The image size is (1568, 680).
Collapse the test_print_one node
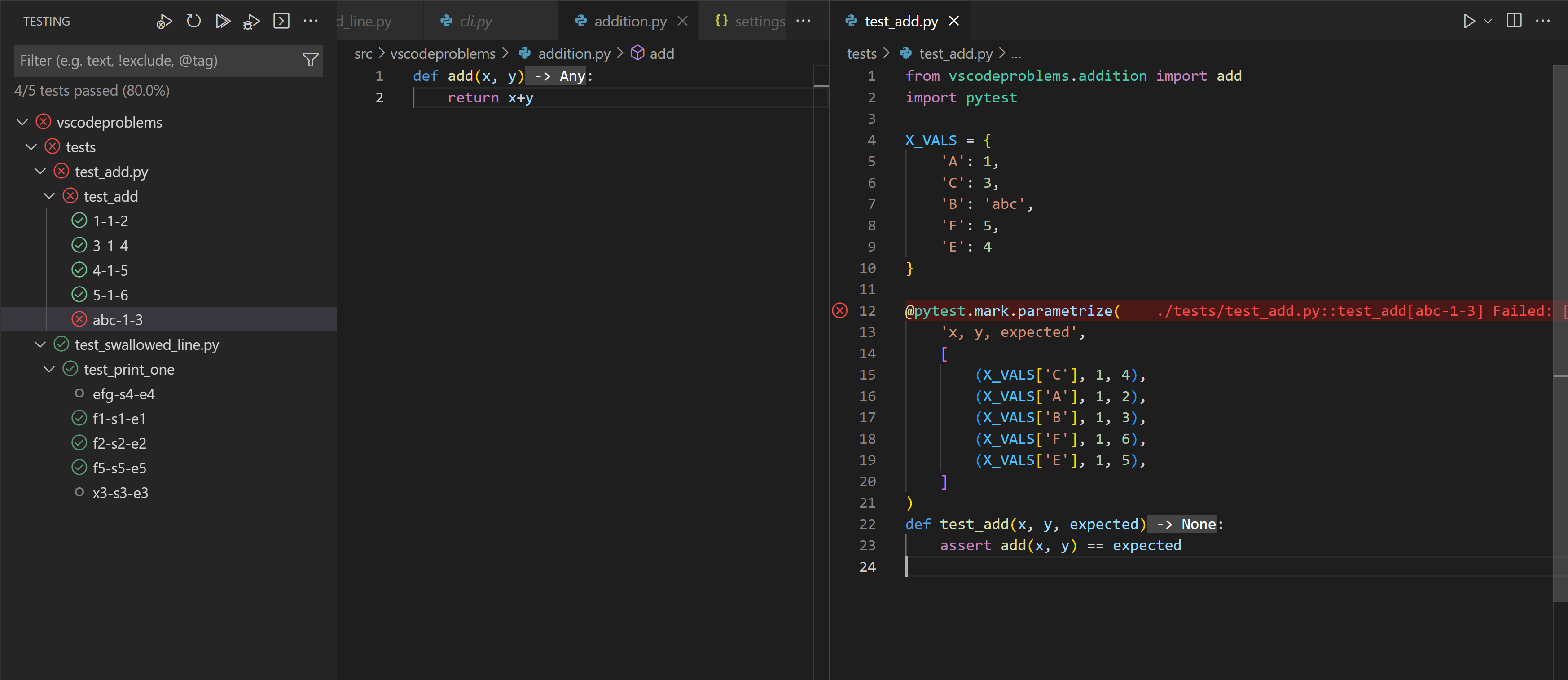[x=50, y=370]
